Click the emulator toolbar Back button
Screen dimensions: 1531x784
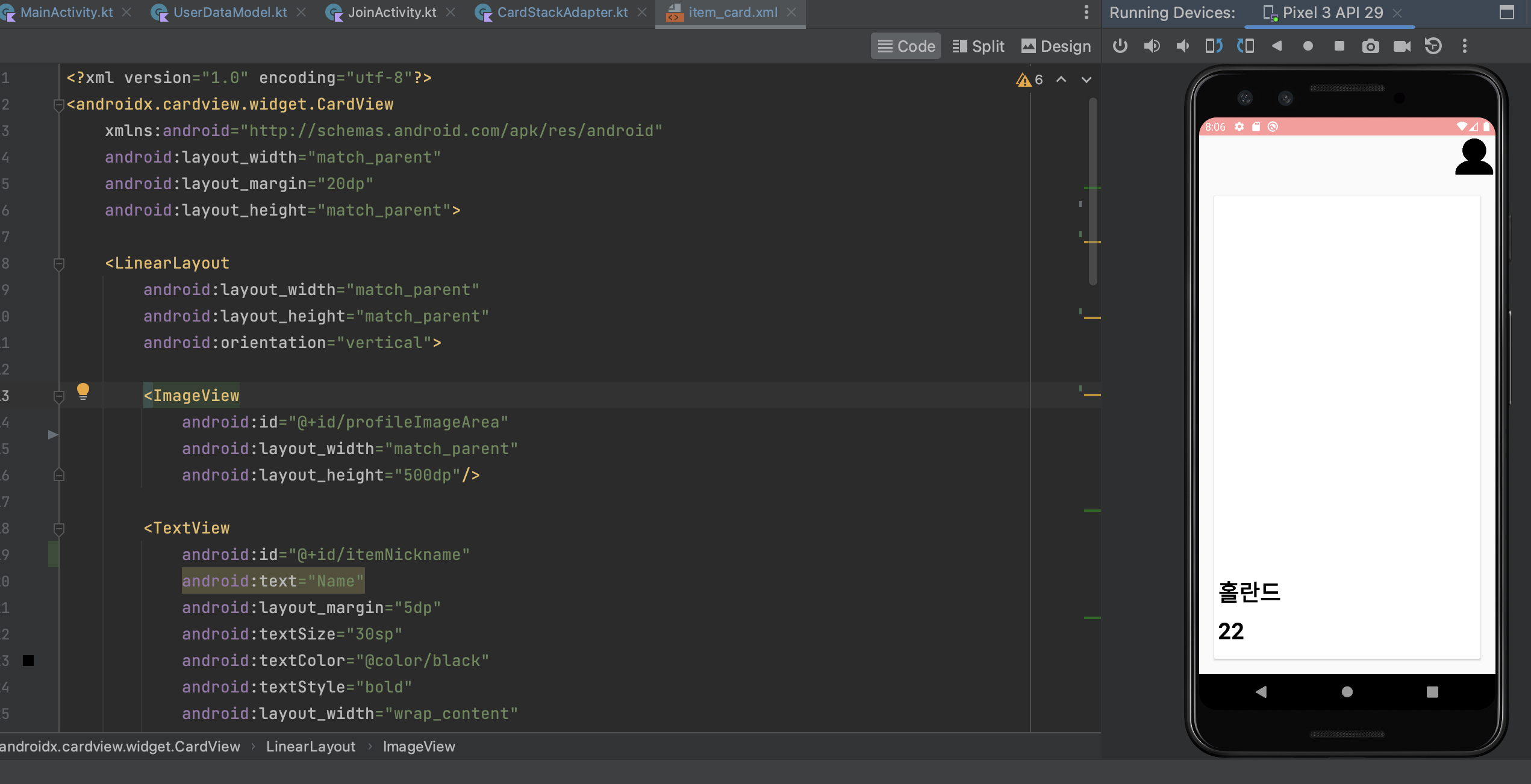(1277, 46)
